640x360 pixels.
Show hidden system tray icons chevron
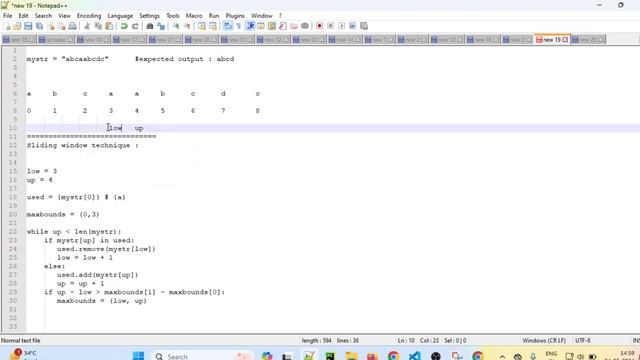(x=502, y=356)
